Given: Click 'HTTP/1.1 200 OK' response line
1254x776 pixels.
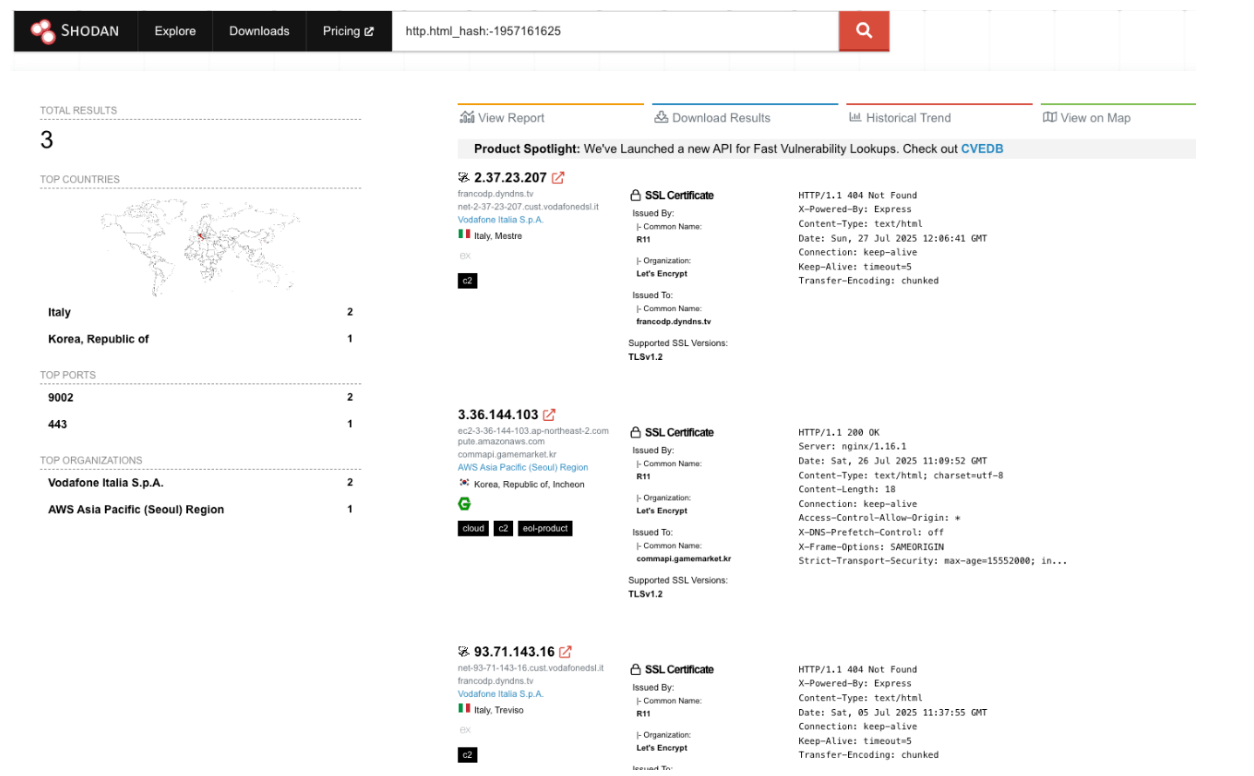Looking at the screenshot, I should pos(839,433).
